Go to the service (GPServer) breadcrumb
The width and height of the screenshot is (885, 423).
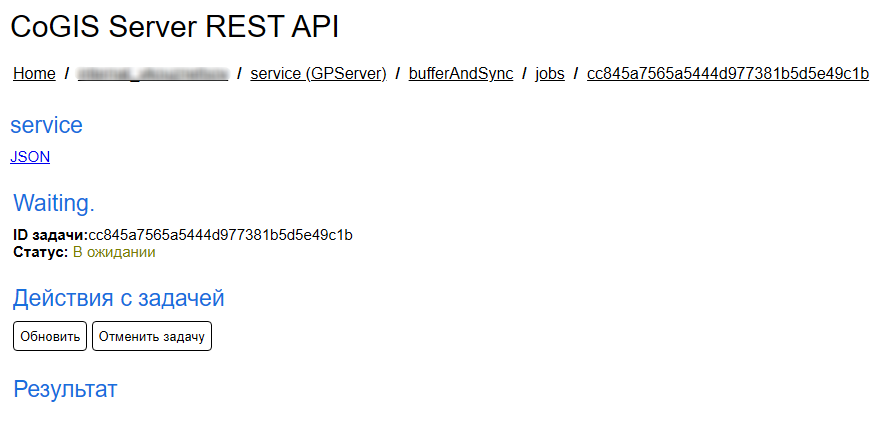(318, 73)
